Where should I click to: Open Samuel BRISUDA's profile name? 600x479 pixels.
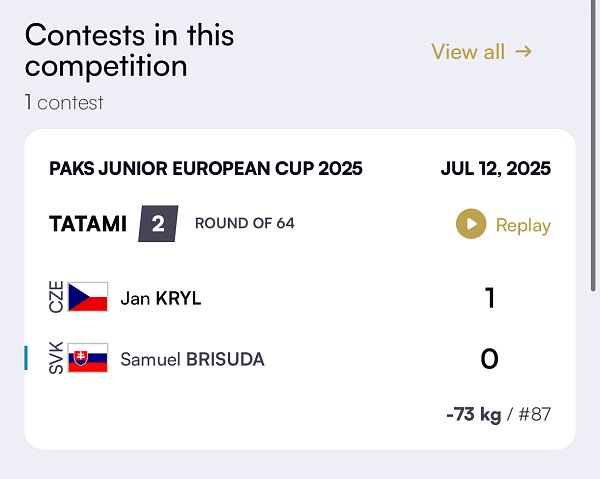192,359
